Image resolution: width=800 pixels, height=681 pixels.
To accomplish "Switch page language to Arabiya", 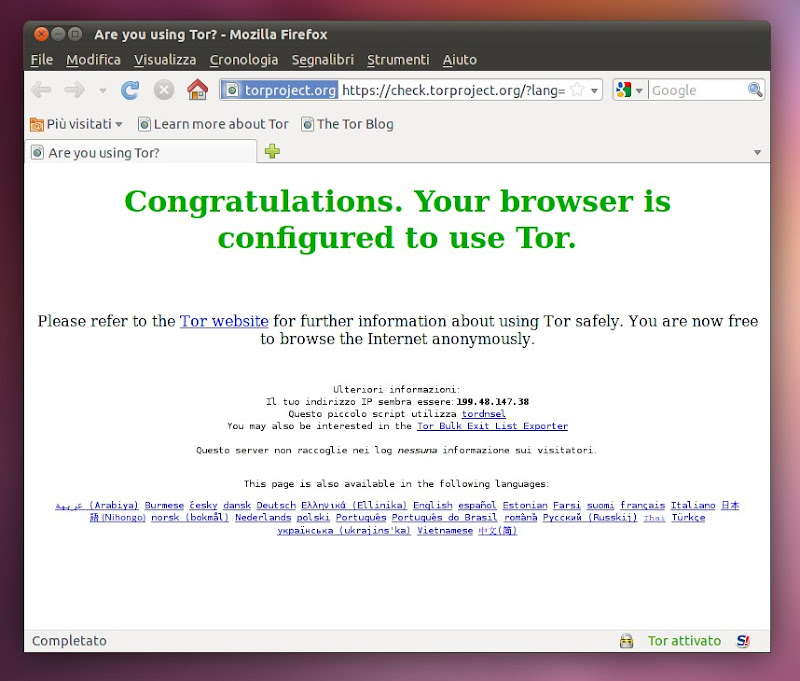I will click(96, 506).
